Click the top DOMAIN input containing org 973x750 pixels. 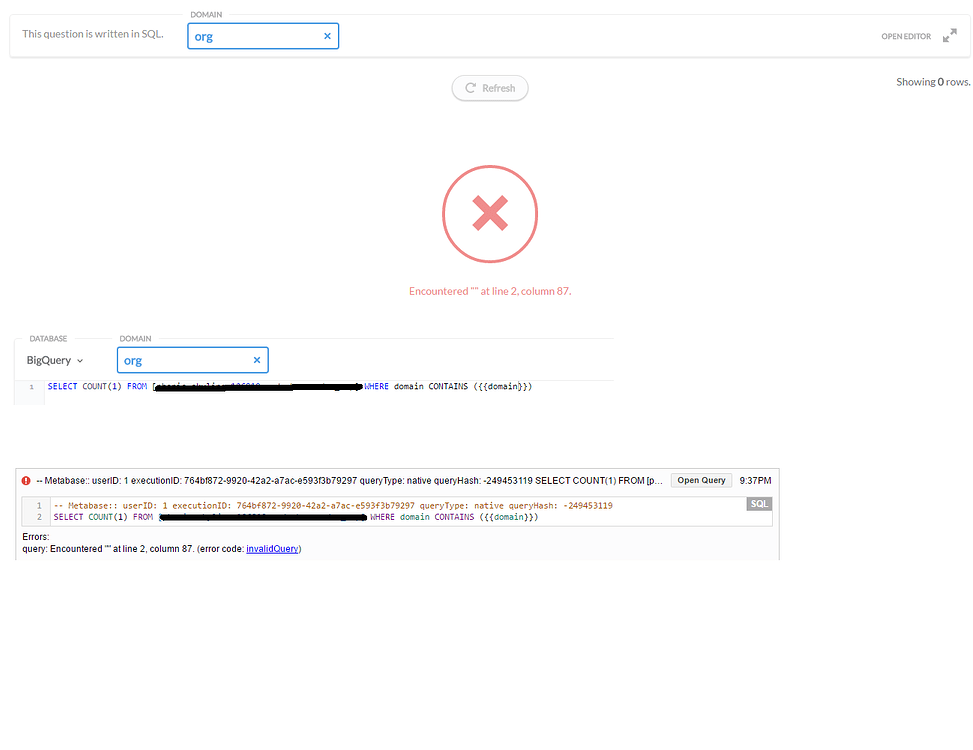point(263,36)
